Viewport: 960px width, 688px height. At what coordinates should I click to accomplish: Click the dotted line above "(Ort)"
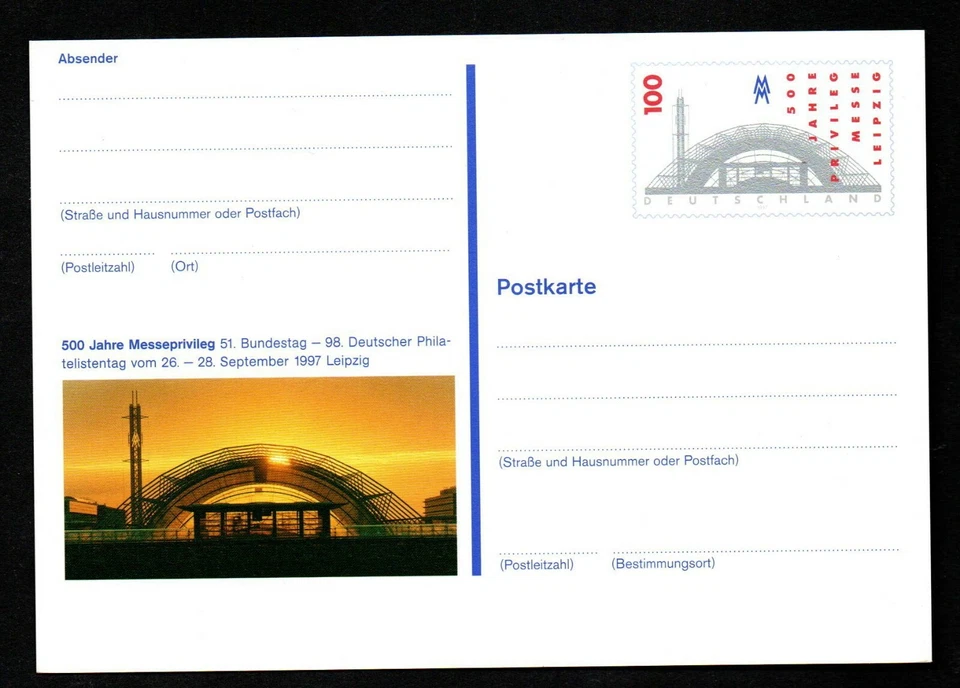tap(310, 251)
